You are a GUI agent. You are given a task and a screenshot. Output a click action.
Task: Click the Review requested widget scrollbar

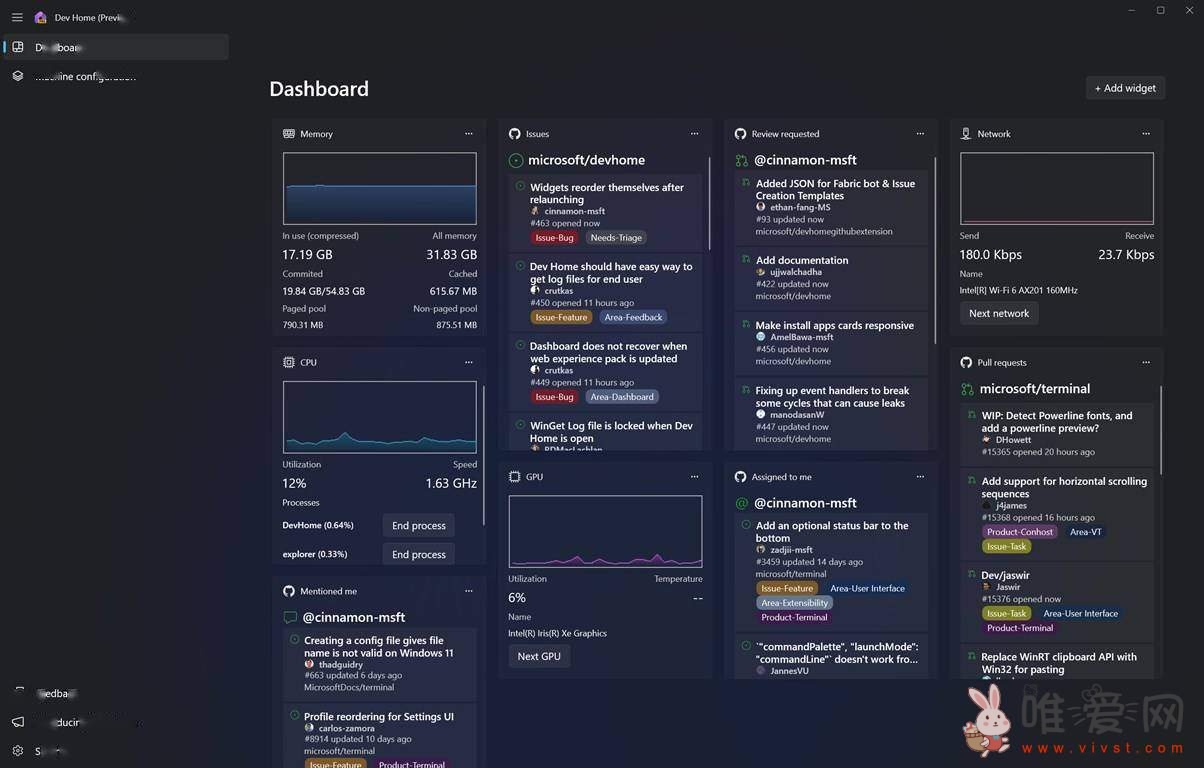(935, 250)
